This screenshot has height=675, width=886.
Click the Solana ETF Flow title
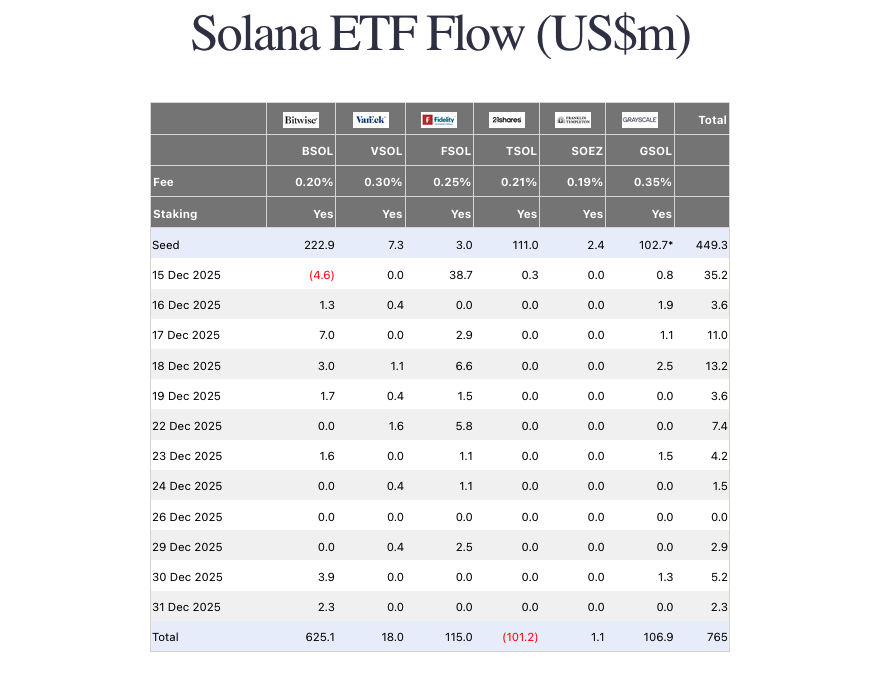coord(441,34)
